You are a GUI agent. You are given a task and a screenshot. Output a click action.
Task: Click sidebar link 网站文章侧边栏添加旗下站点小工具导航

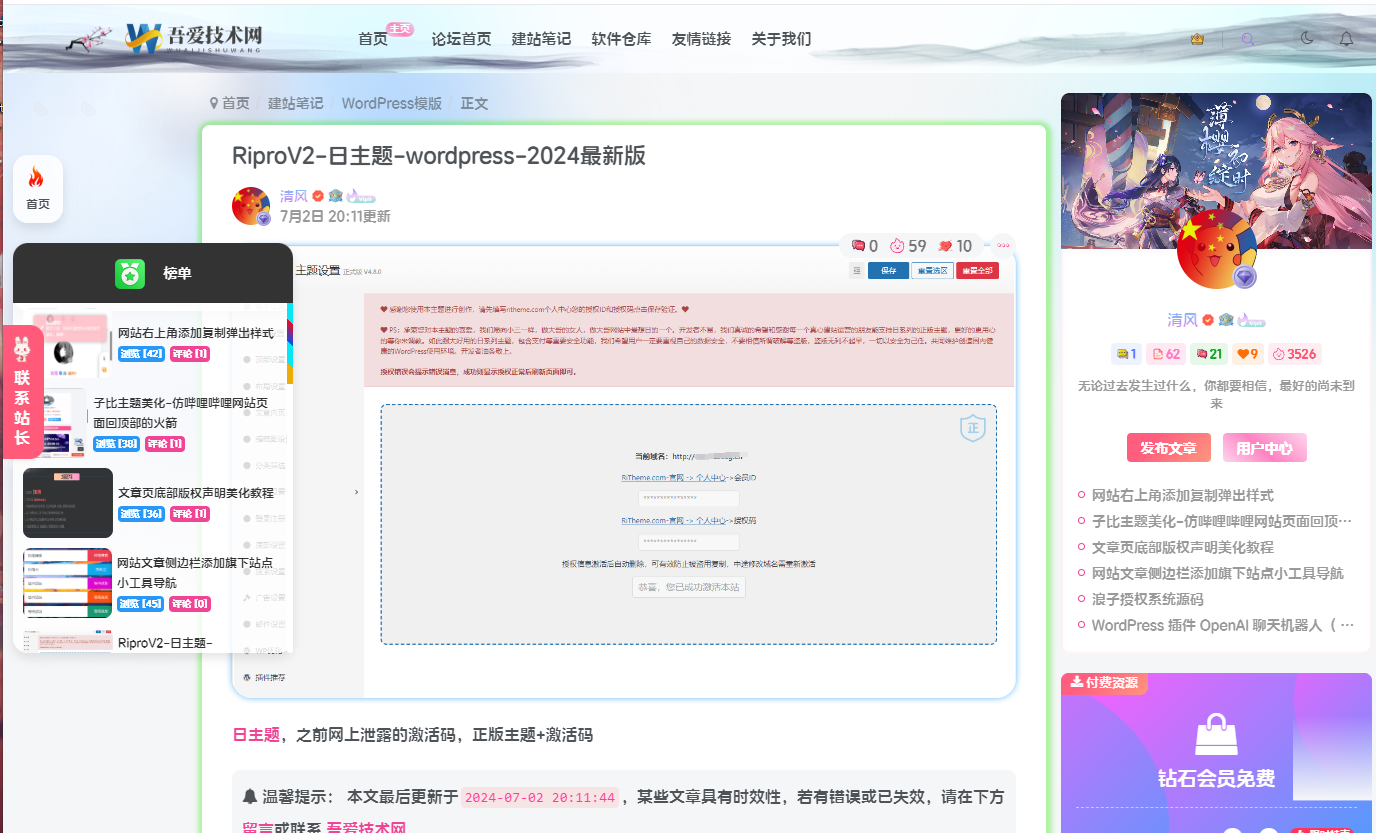tap(1218, 573)
